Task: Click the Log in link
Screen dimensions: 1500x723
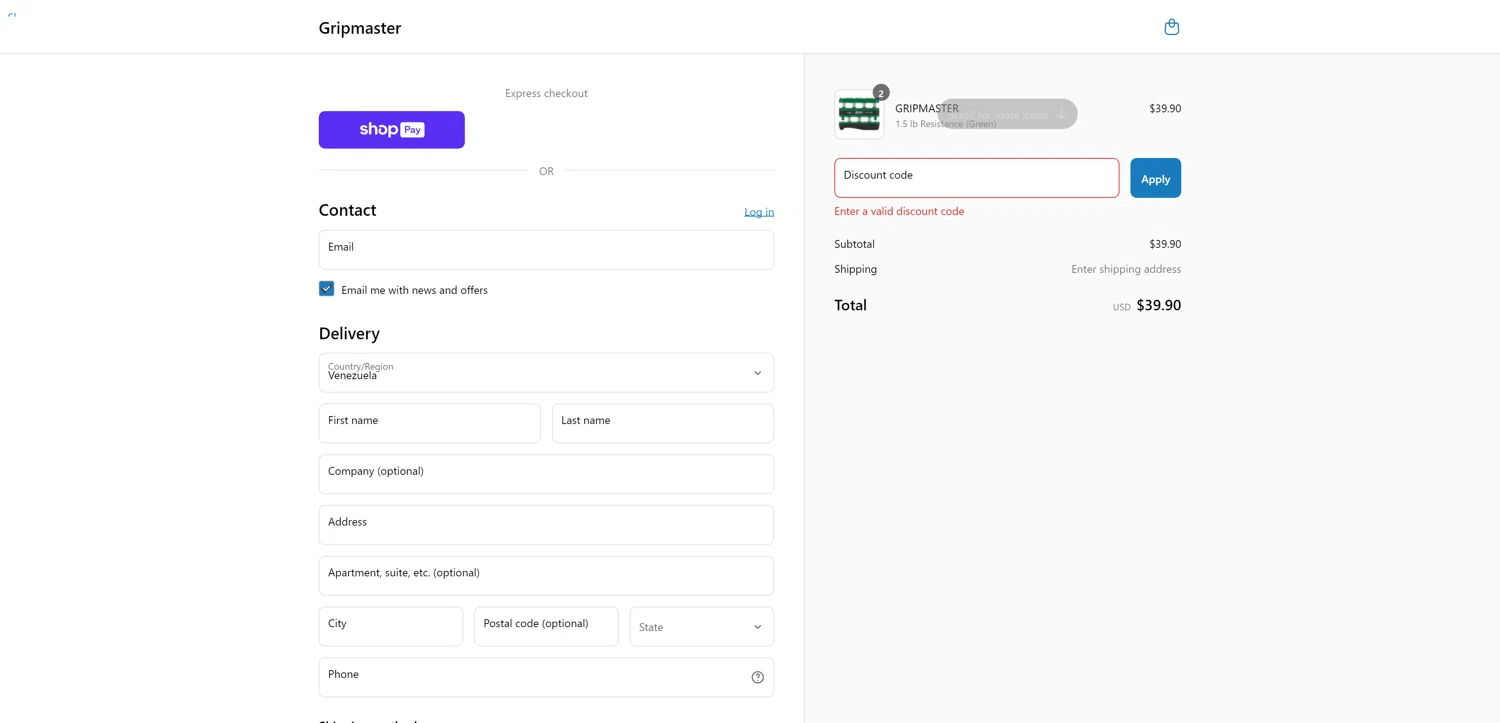Action: point(759,212)
